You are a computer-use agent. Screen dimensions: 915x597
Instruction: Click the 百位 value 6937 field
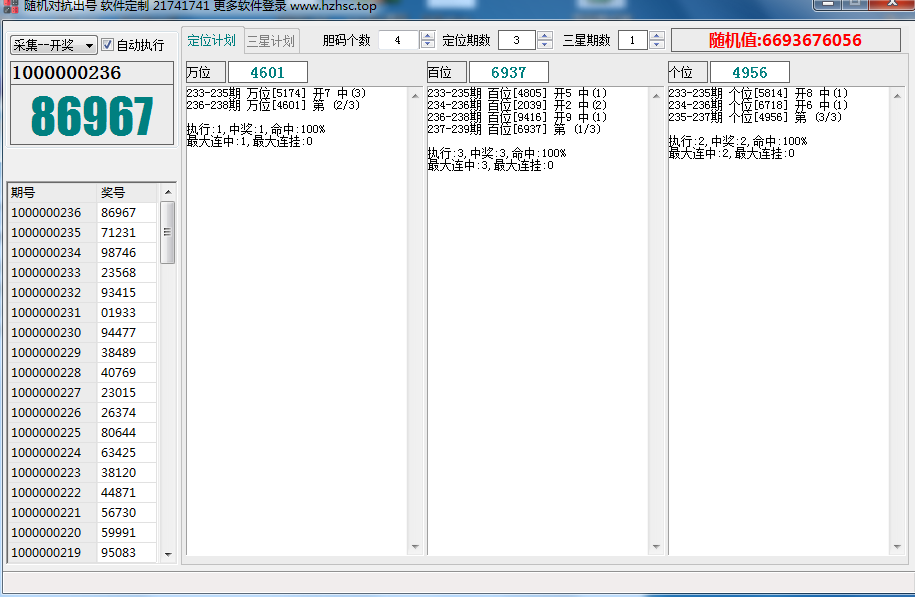(509, 72)
